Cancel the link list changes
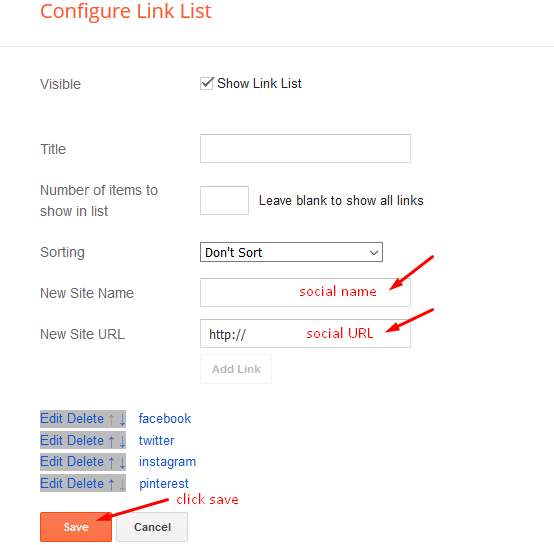The height and width of the screenshot is (545, 554). pyautogui.click(x=152, y=527)
